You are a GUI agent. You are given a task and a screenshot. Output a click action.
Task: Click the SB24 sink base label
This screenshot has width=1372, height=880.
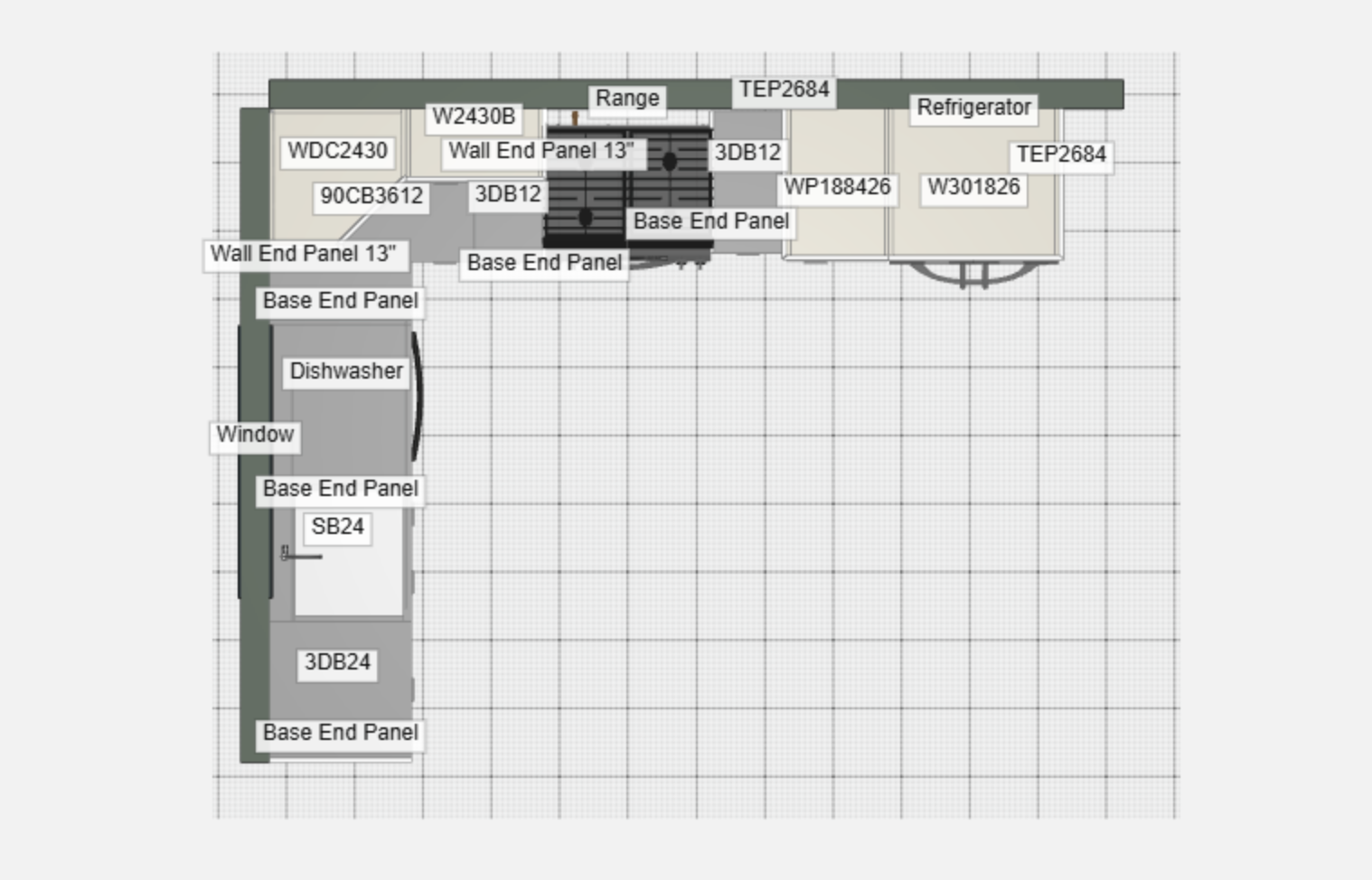(337, 527)
